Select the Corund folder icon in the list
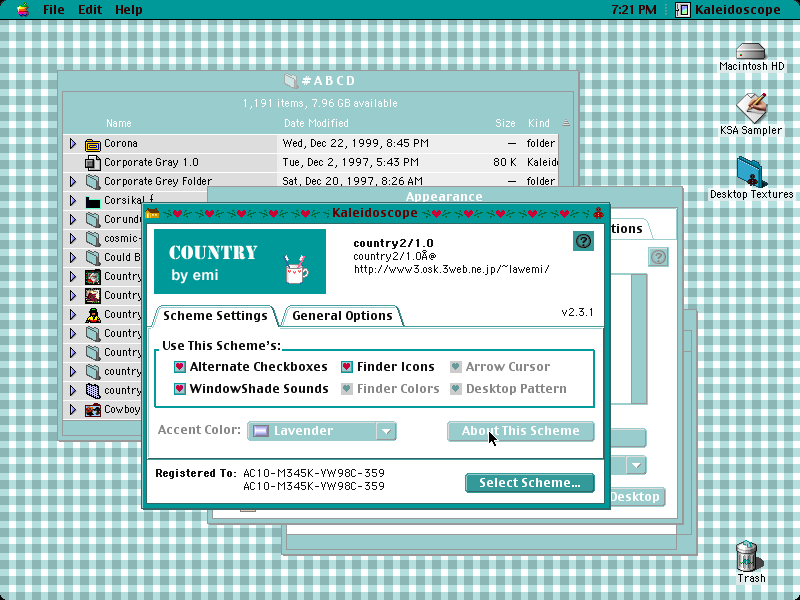The width and height of the screenshot is (800, 600). (92, 220)
